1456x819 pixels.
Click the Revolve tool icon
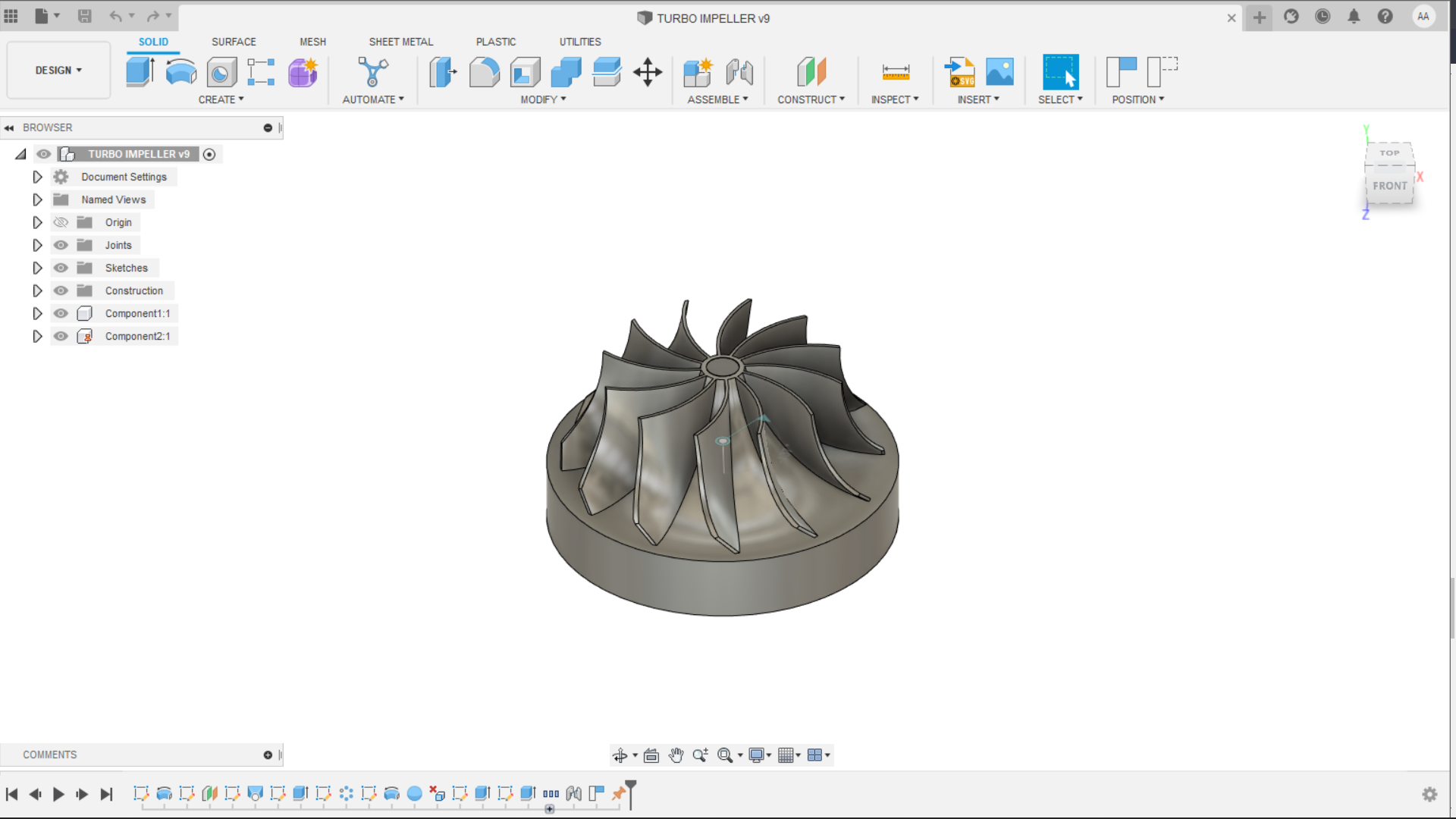tap(181, 72)
